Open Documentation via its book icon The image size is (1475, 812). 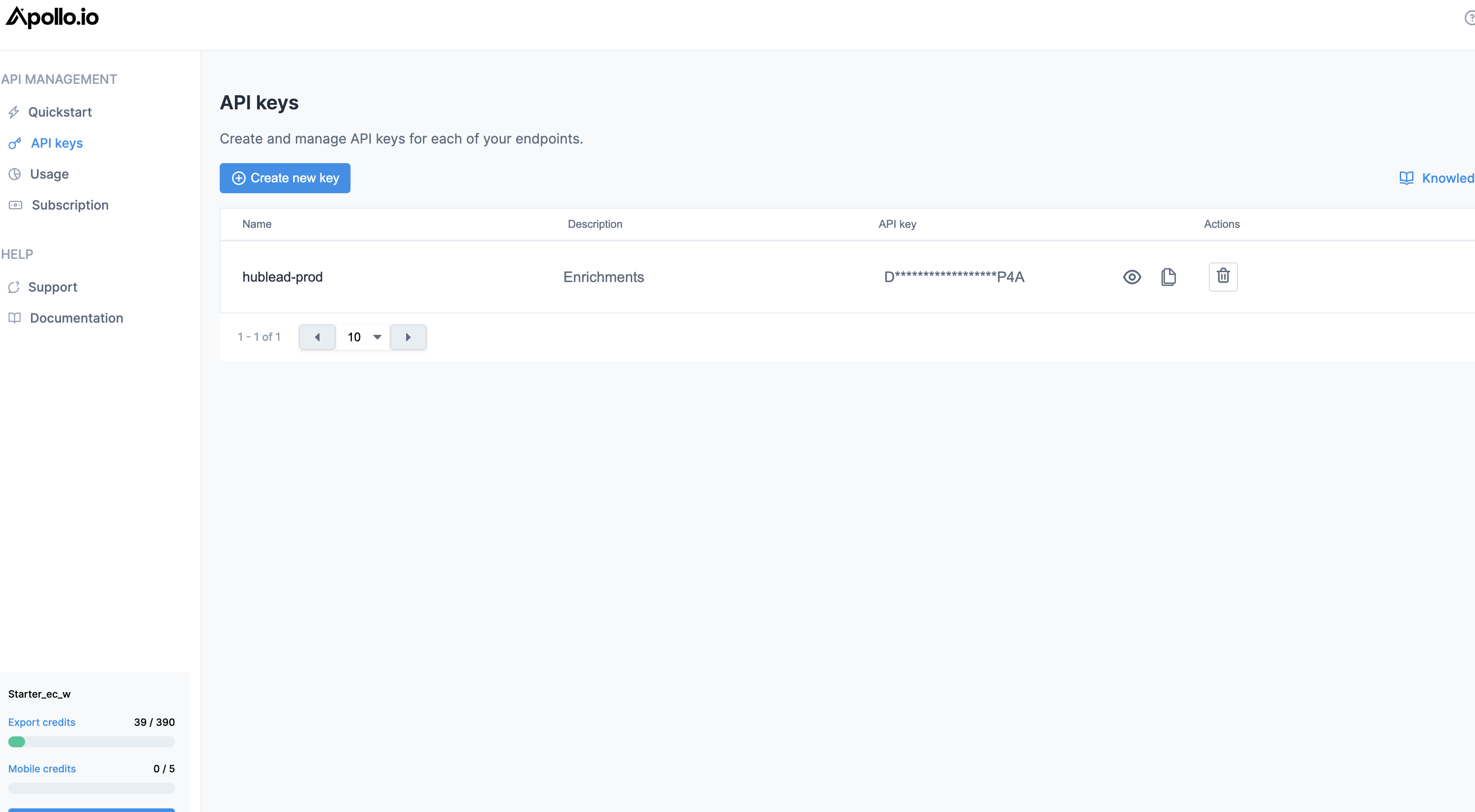14,318
